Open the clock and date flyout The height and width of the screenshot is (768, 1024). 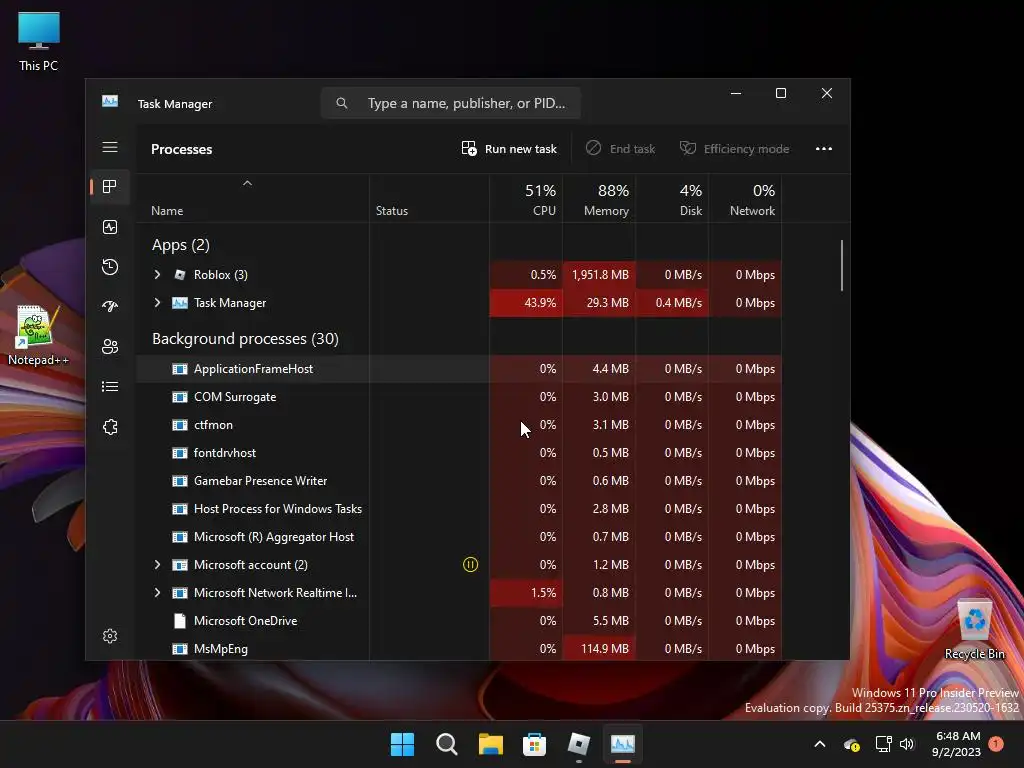[x=957, y=744]
